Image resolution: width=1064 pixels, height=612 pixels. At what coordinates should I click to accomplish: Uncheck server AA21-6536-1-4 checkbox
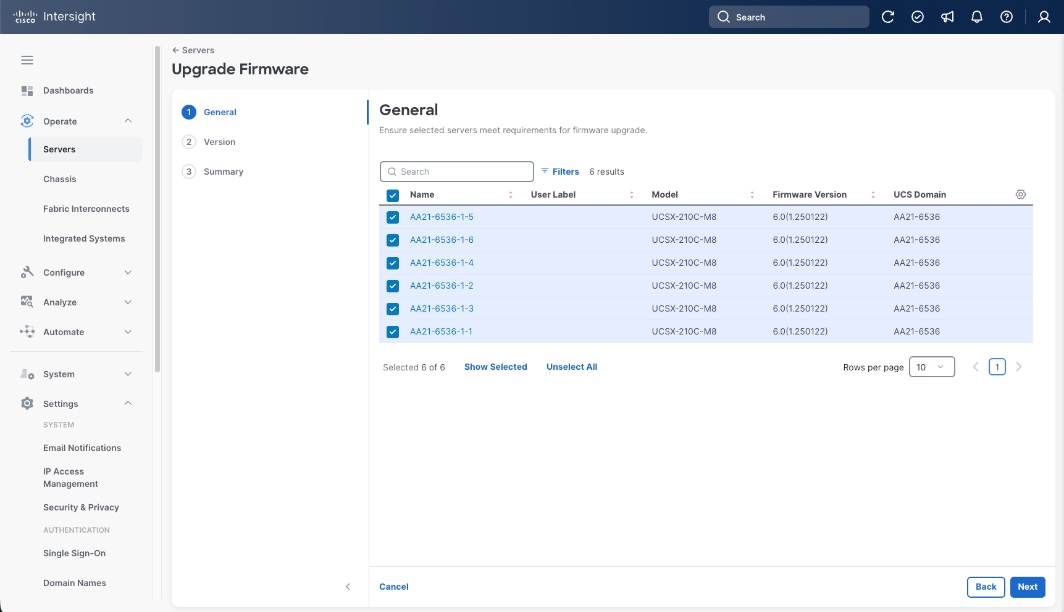(x=392, y=263)
